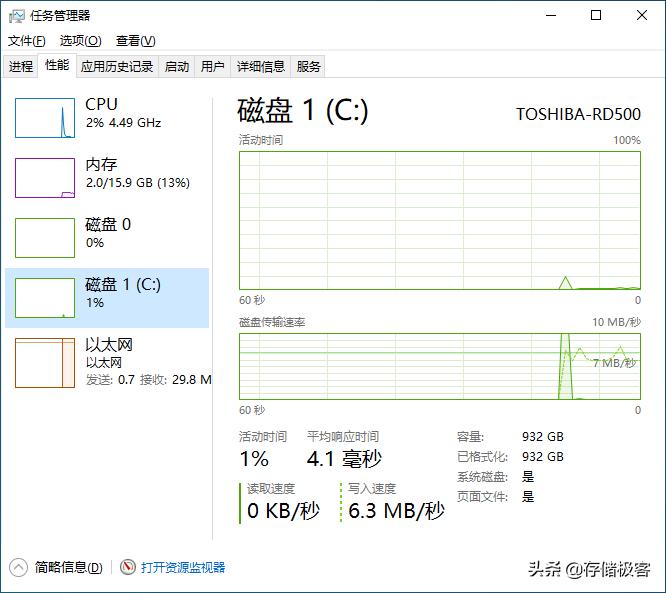Click the 已格式化 932 GB value

[x=542, y=457]
